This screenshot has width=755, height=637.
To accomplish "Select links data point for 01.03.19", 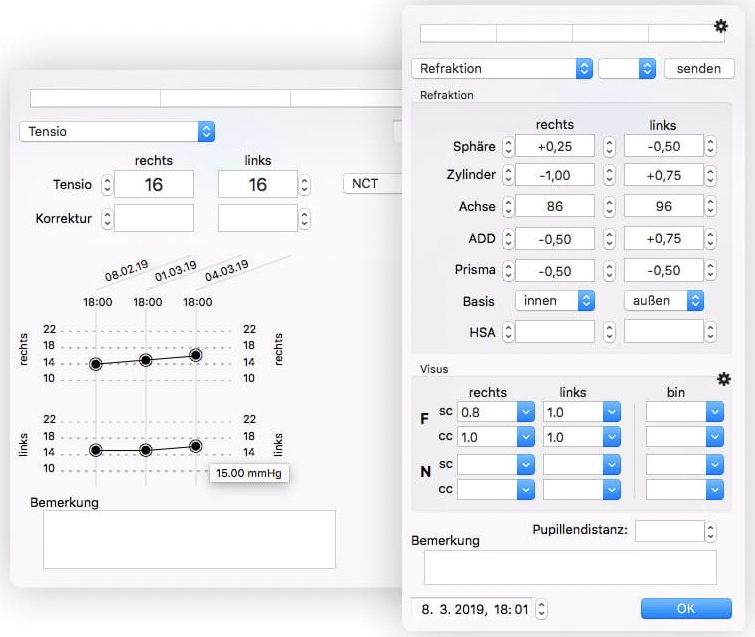I will point(145,450).
